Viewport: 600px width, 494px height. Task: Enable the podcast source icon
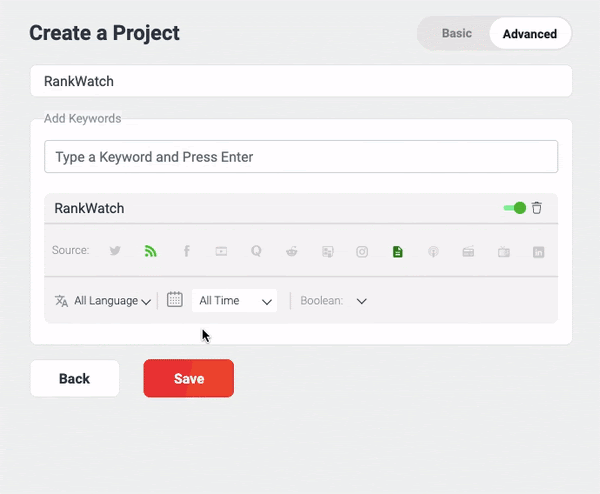[433, 252]
